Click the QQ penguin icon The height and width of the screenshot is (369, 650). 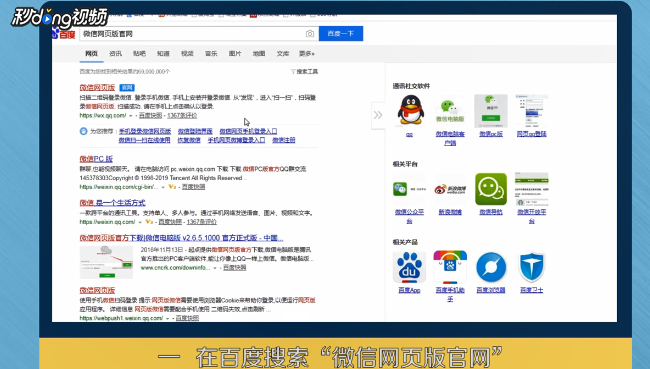point(410,110)
